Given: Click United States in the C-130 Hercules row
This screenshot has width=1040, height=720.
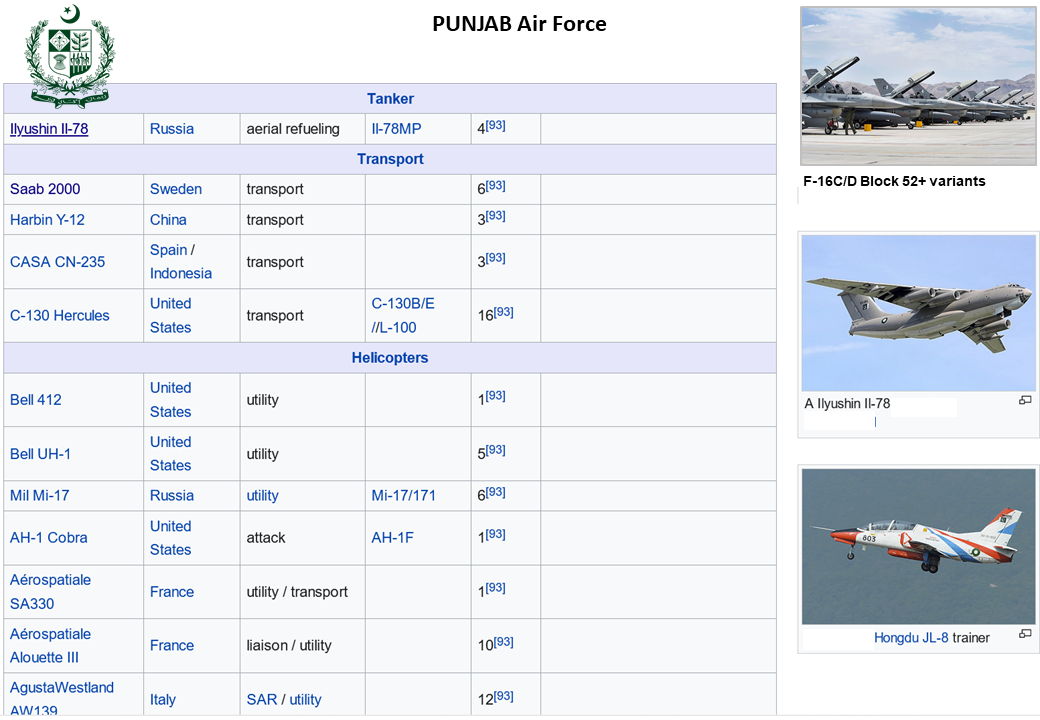Looking at the screenshot, I should point(170,316).
